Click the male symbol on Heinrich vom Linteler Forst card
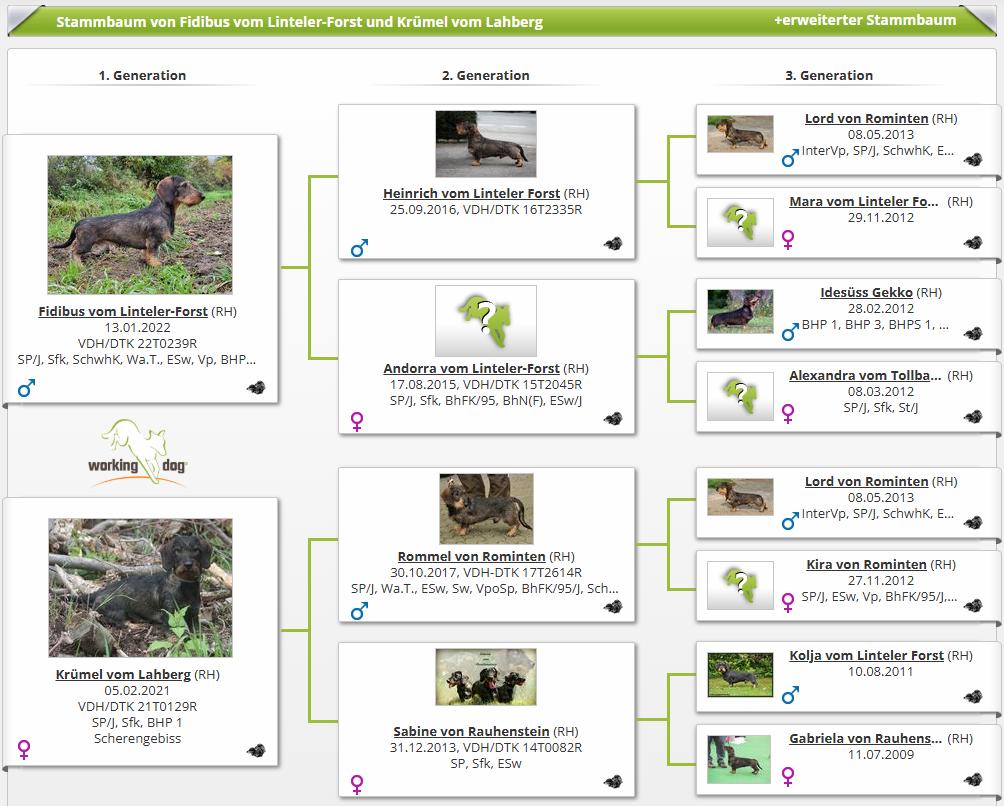Screen dimensions: 1004x806 click(359, 247)
